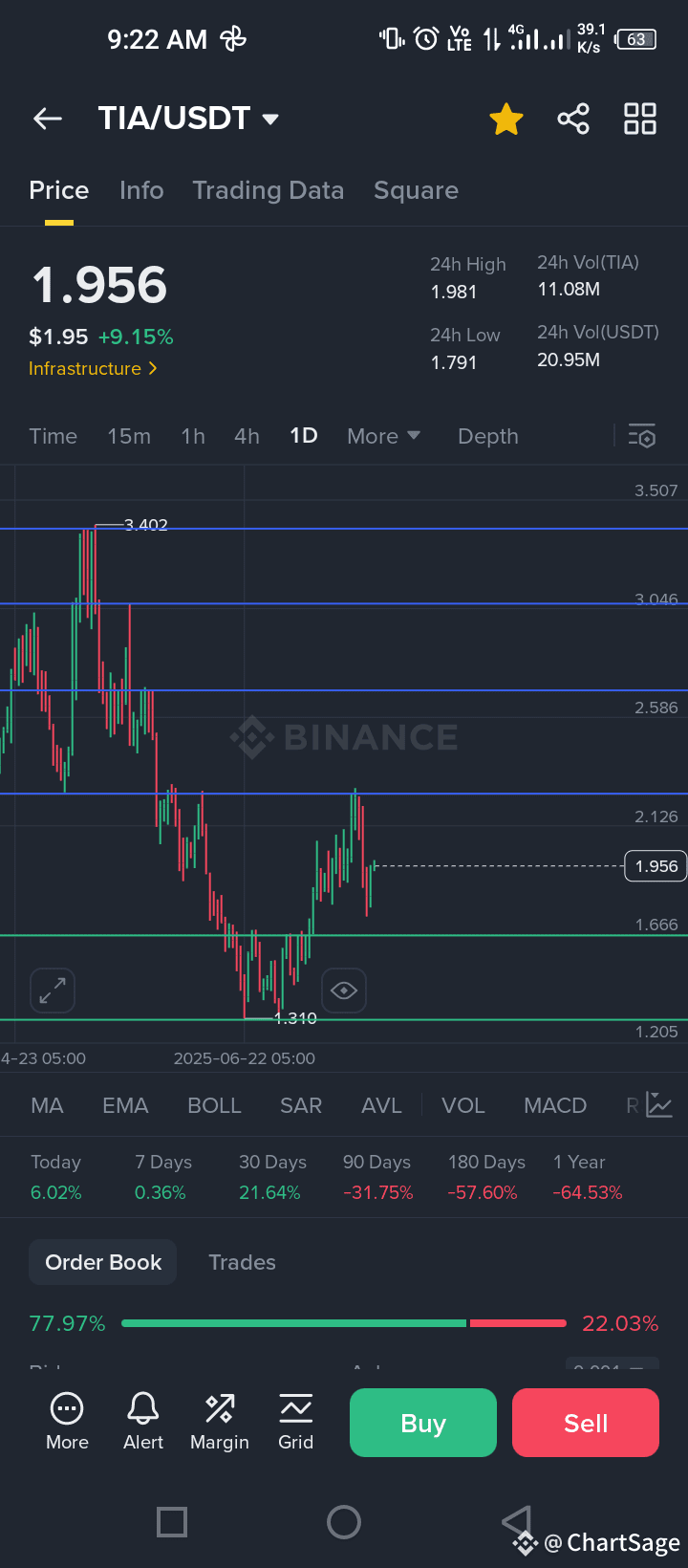Tap the 24h Vol(USDT) 20.95M value
688x1568 pixels.
569,359
